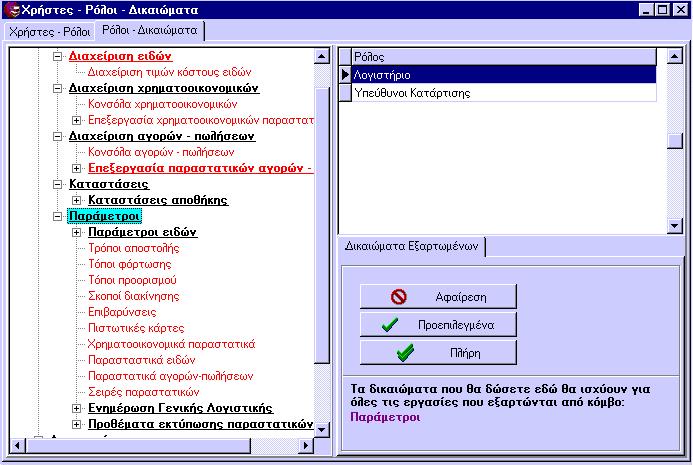Screen dimensions: 693x465
Task: Expand the Παράμετροι ειδών node
Action: [77, 232]
